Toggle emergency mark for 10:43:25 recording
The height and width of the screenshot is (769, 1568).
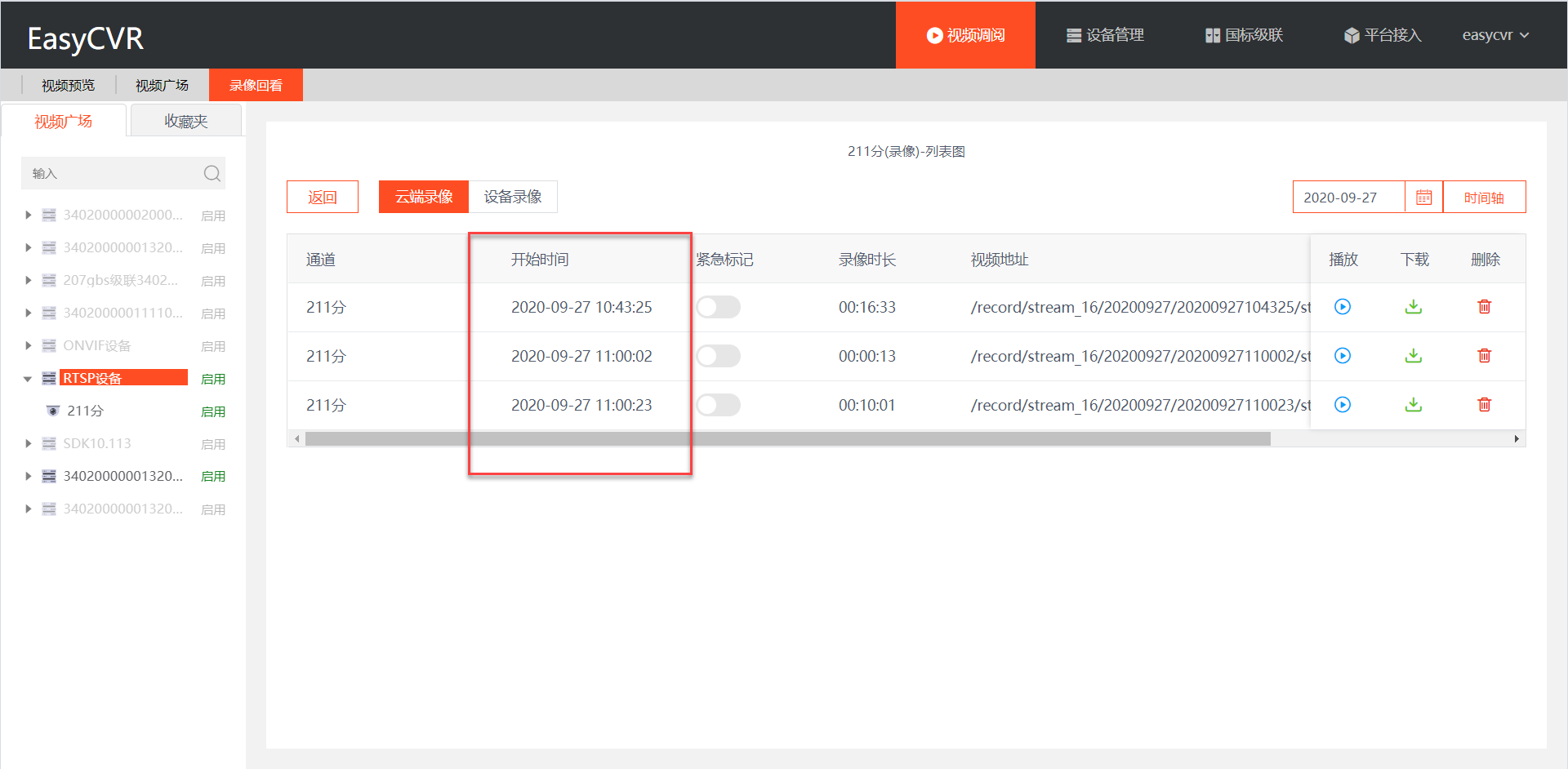[718, 307]
